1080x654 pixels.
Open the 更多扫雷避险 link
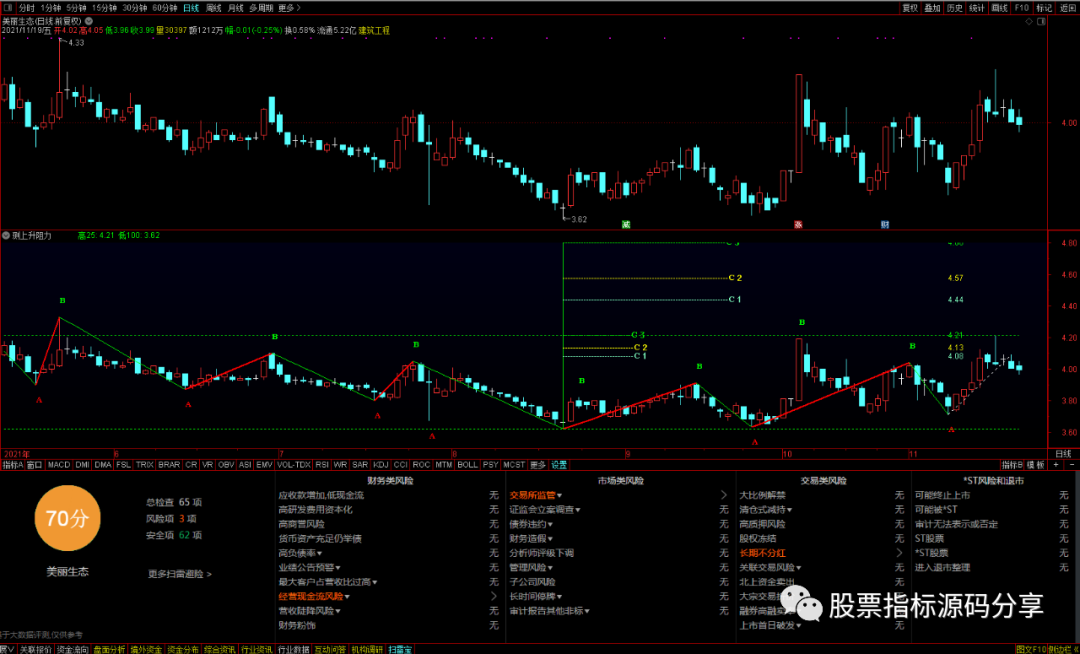pos(180,573)
